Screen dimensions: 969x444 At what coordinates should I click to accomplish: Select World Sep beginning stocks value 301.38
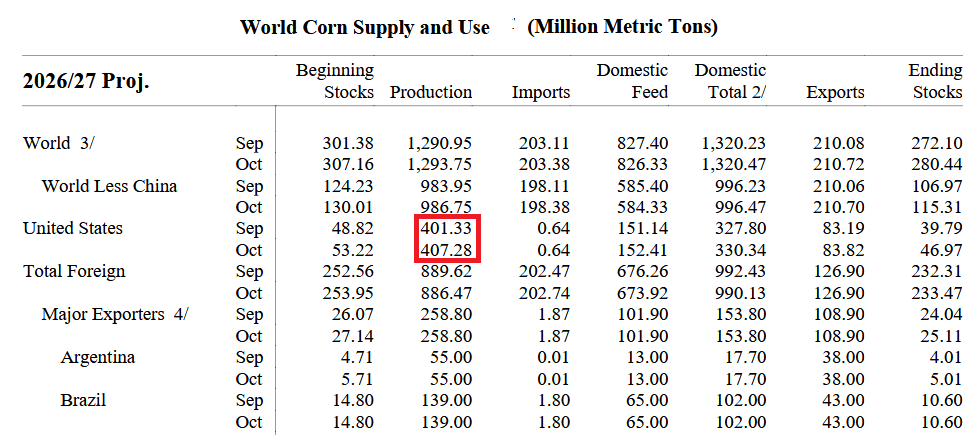[x=348, y=143]
